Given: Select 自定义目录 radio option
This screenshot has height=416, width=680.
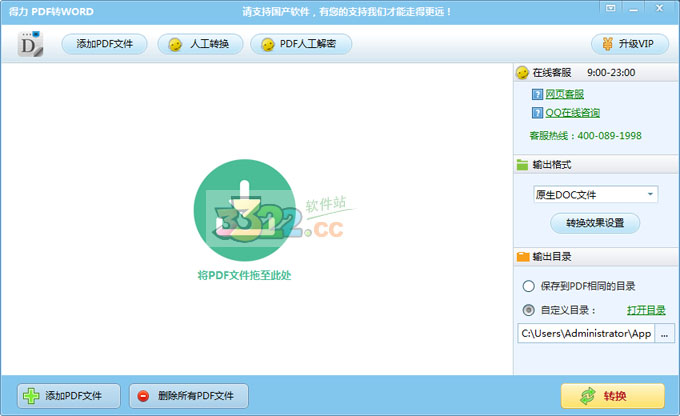Looking at the screenshot, I should click(x=528, y=310).
